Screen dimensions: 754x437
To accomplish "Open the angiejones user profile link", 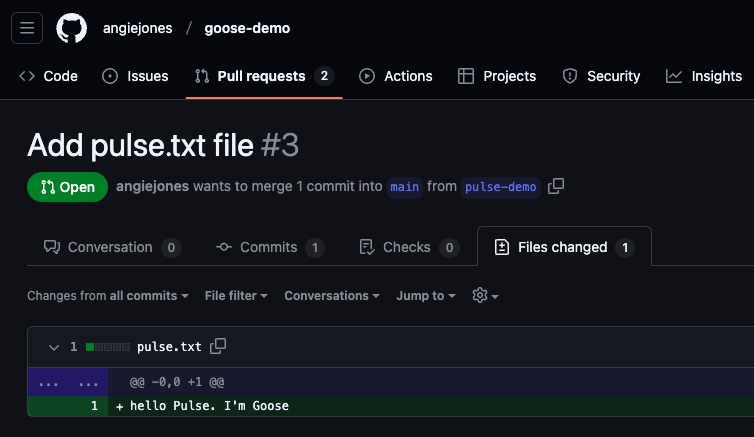I will 138,28.
